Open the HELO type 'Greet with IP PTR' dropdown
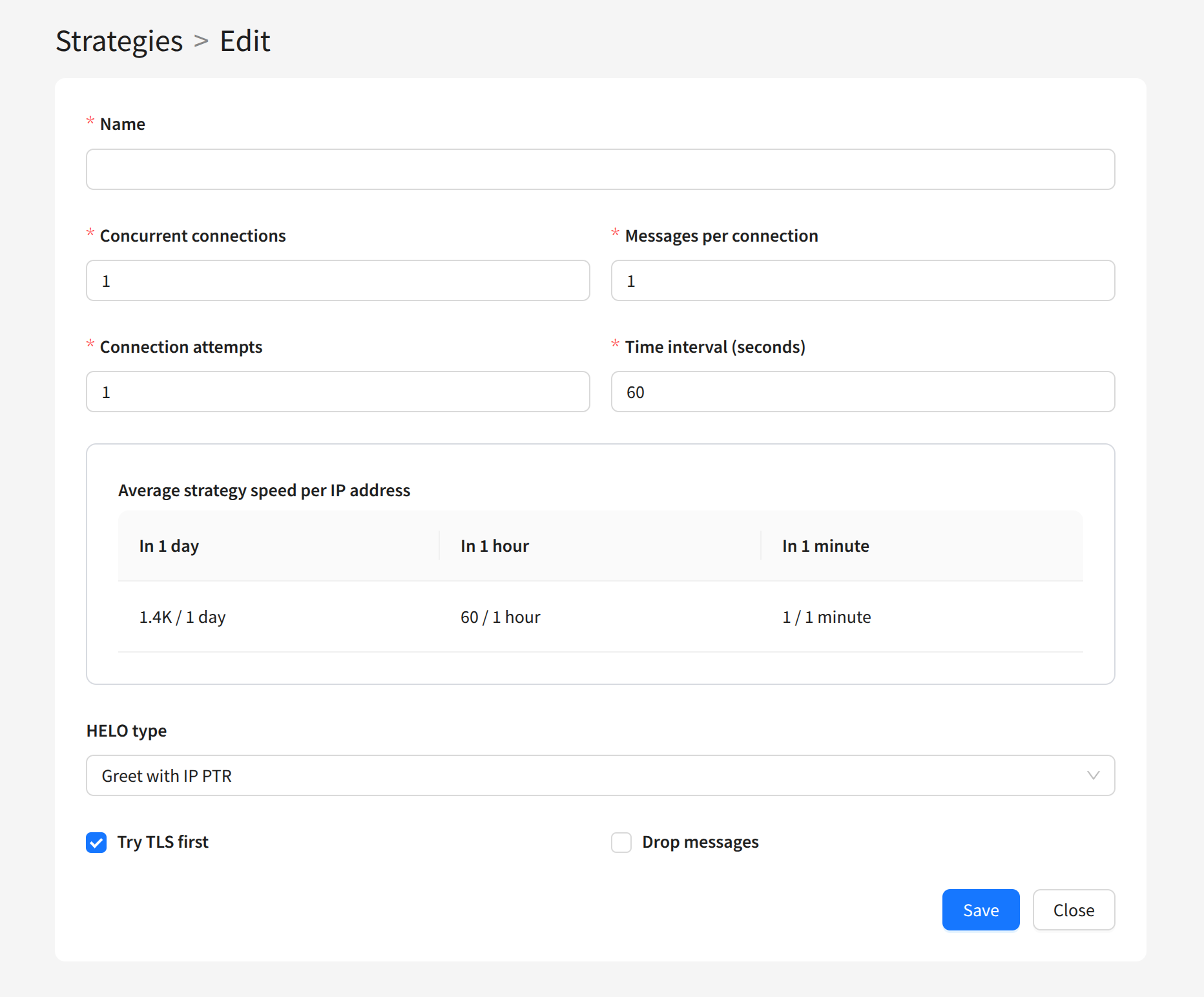 point(581,775)
